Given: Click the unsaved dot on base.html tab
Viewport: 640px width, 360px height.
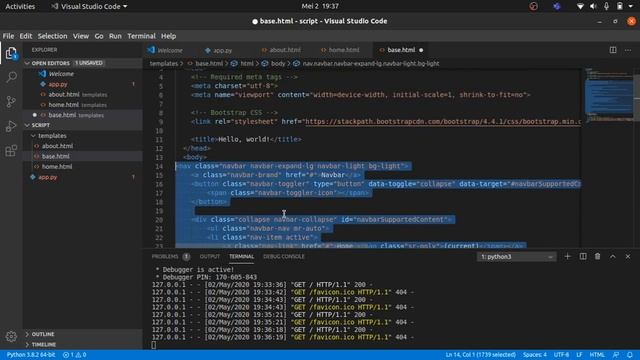Looking at the screenshot, I should point(421,50).
